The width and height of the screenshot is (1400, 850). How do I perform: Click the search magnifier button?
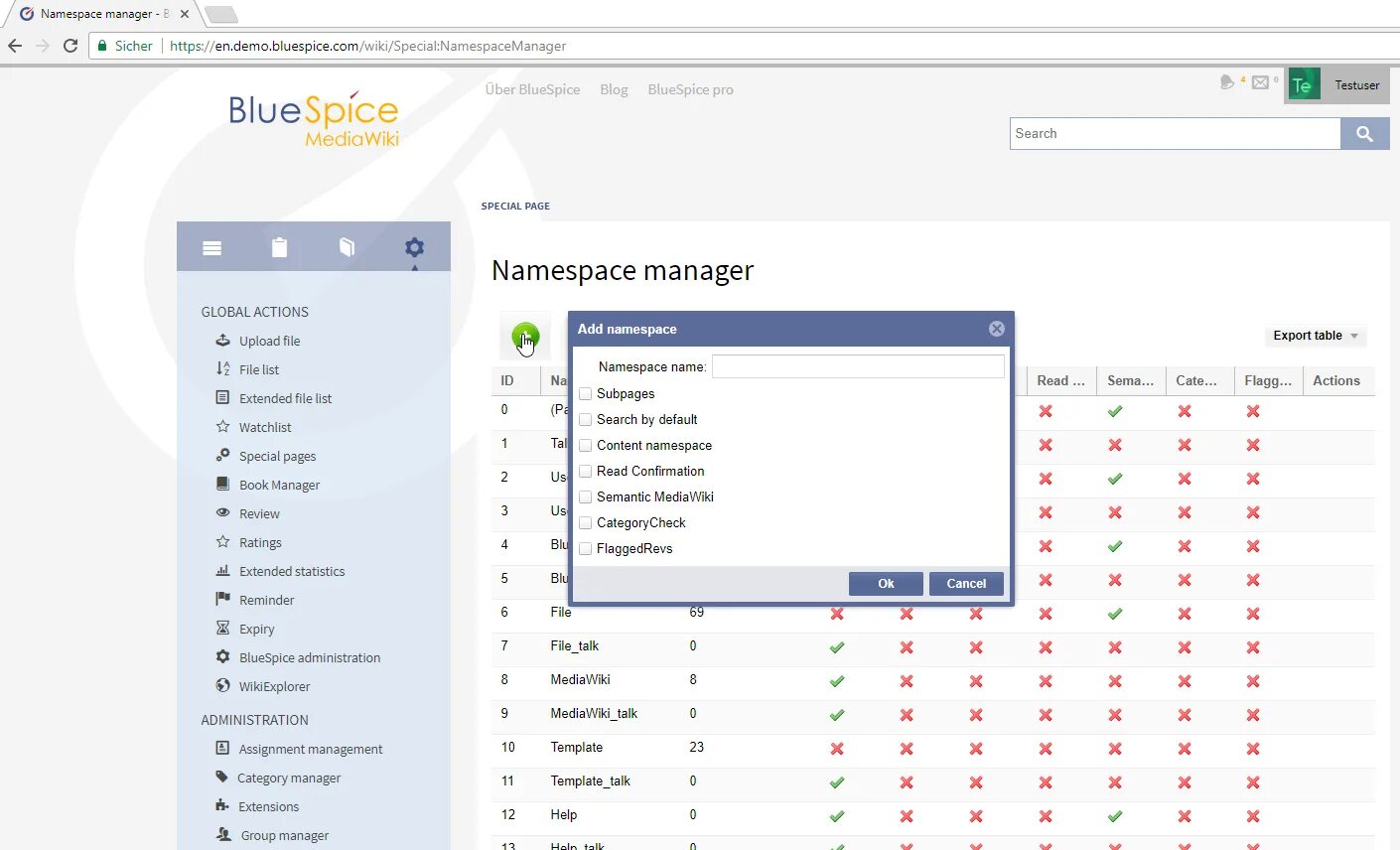(x=1365, y=134)
